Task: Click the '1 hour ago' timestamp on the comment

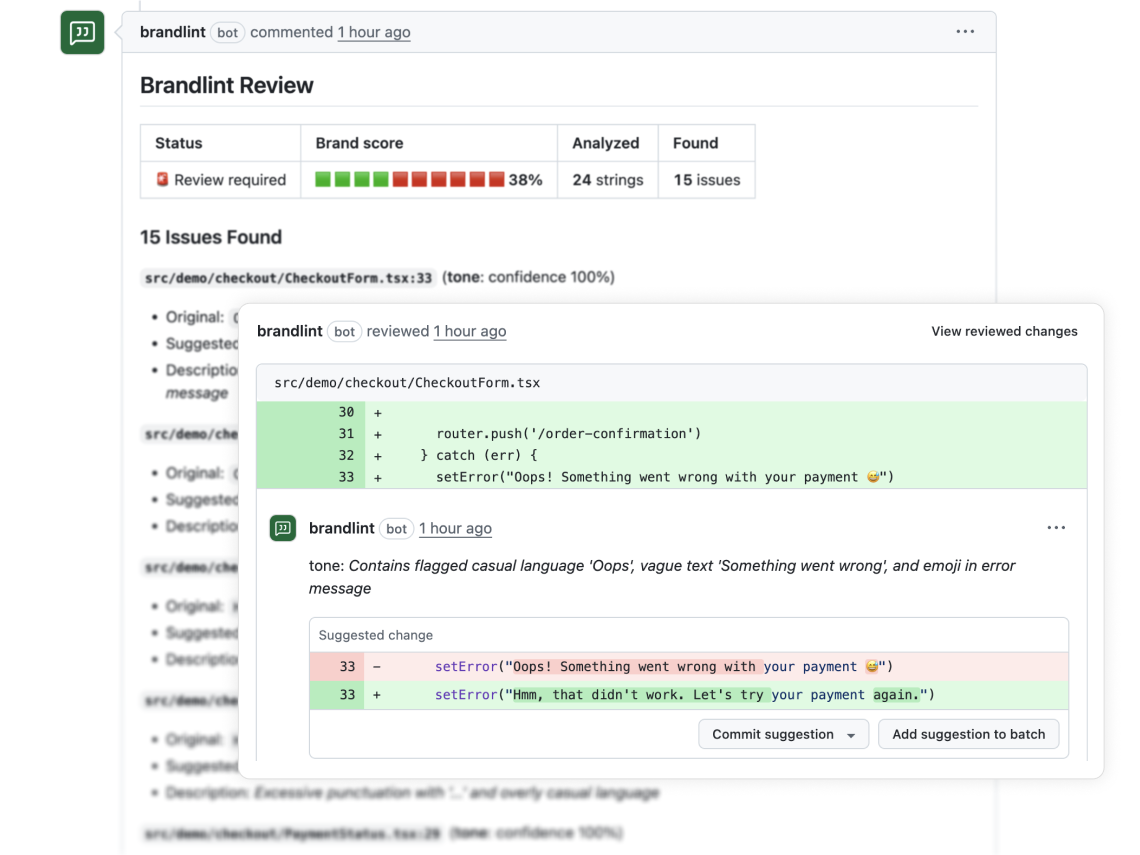Action: [374, 32]
